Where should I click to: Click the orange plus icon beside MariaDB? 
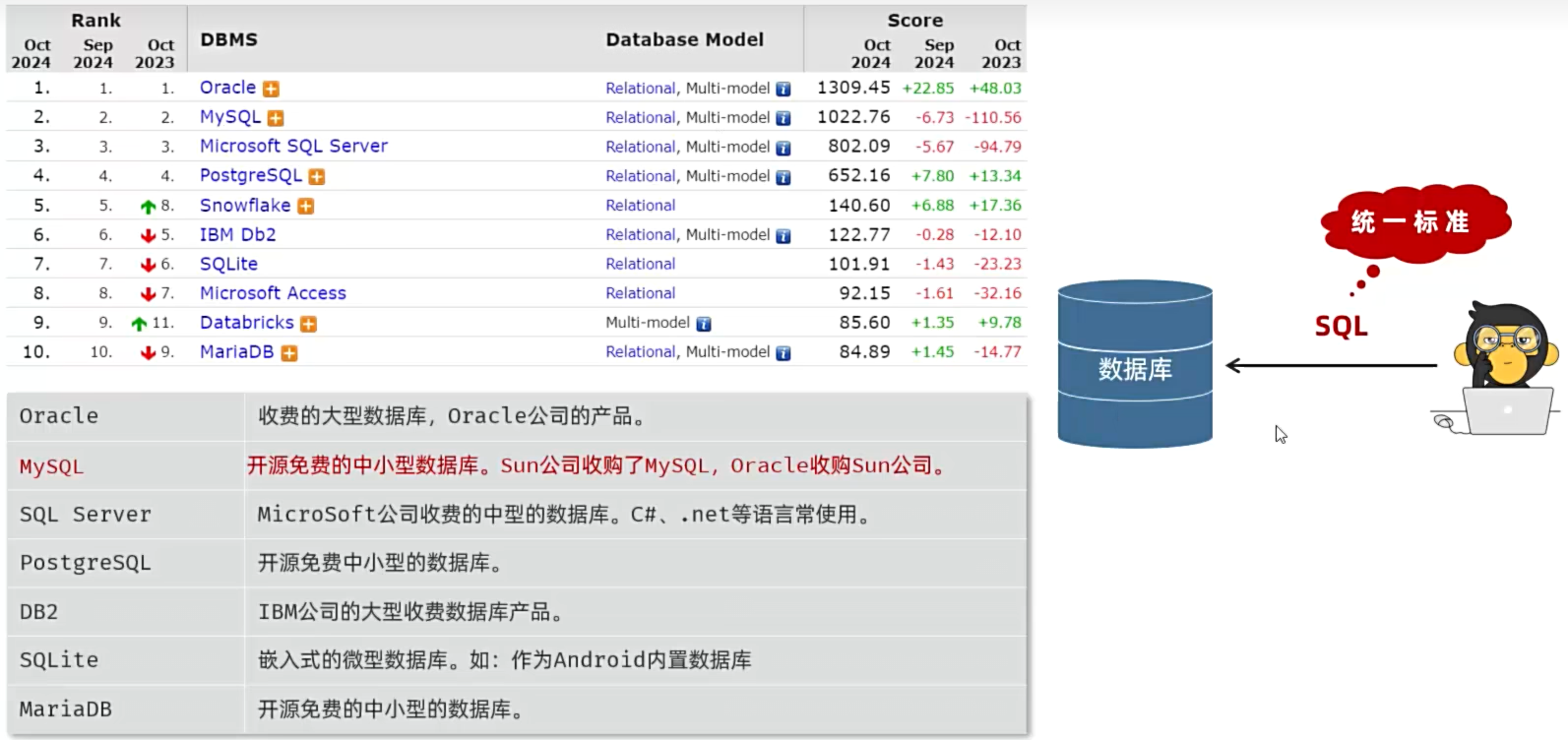289,353
